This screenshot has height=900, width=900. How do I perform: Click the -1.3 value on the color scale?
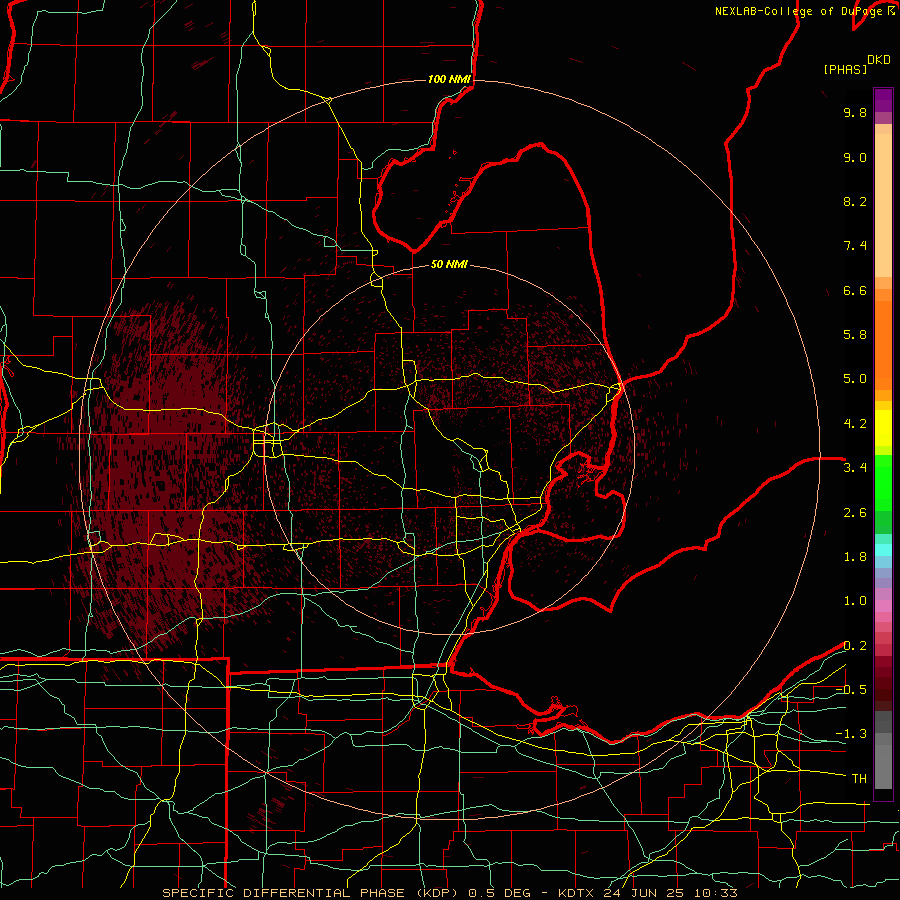click(851, 734)
